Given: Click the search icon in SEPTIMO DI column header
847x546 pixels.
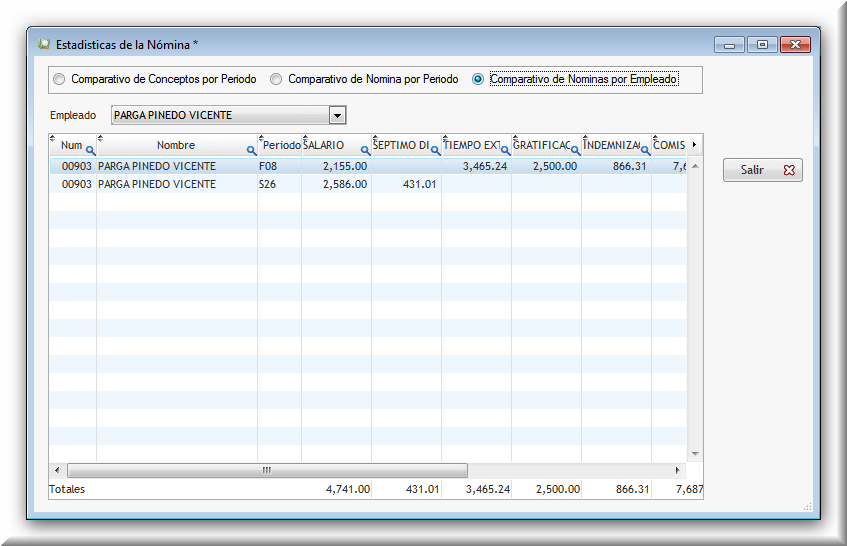Looking at the screenshot, I should click(435, 151).
